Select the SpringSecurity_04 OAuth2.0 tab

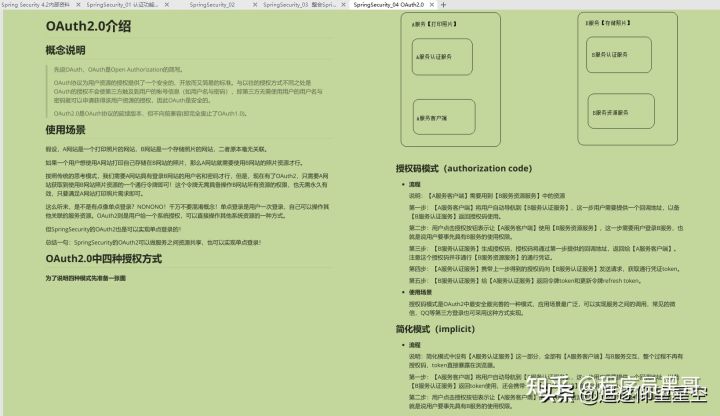(x=389, y=5)
